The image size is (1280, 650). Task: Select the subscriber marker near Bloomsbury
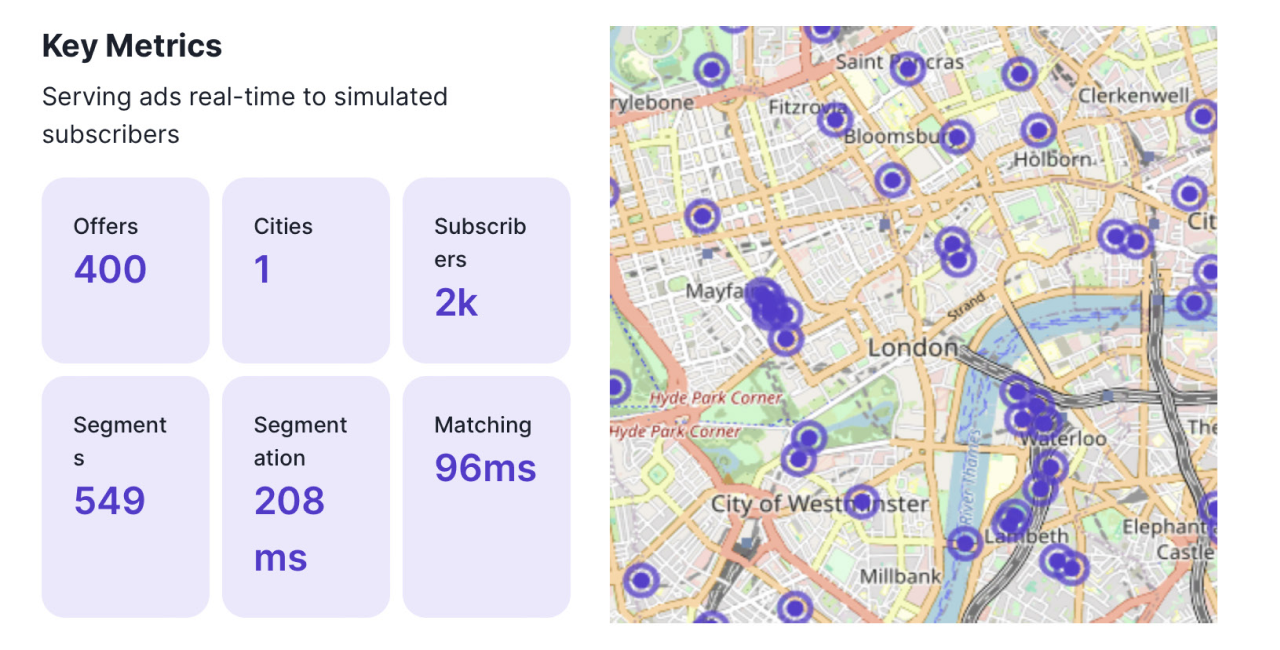click(x=956, y=138)
